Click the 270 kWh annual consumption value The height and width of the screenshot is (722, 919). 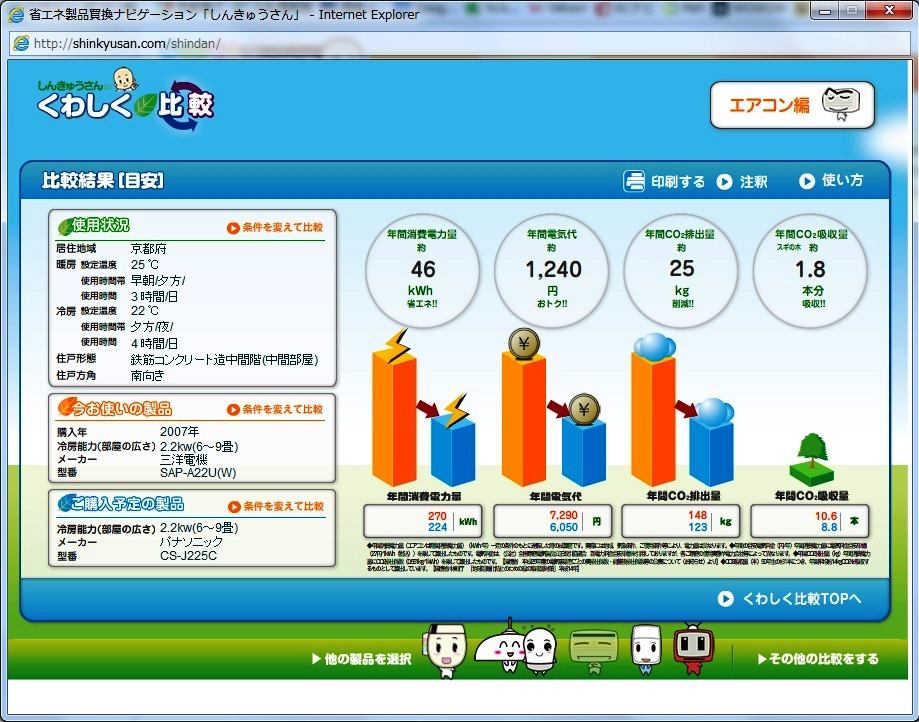437,516
